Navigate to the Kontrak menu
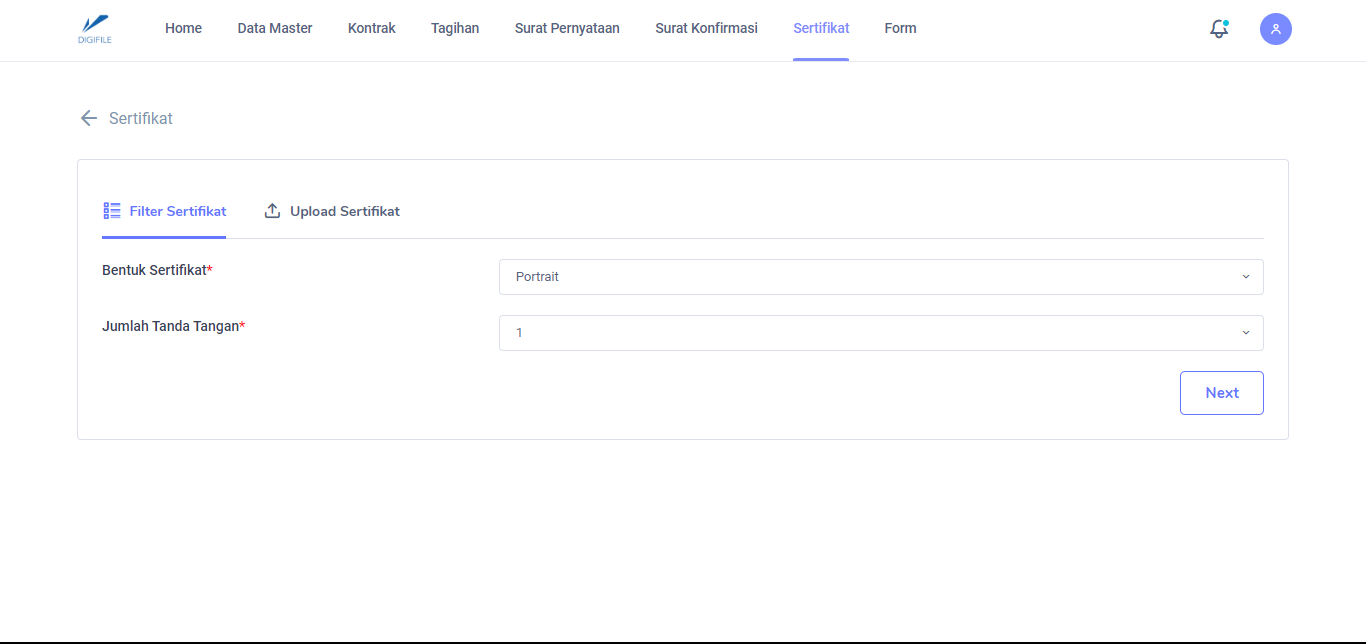Viewport: 1366px width, 644px height. pos(371,28)
